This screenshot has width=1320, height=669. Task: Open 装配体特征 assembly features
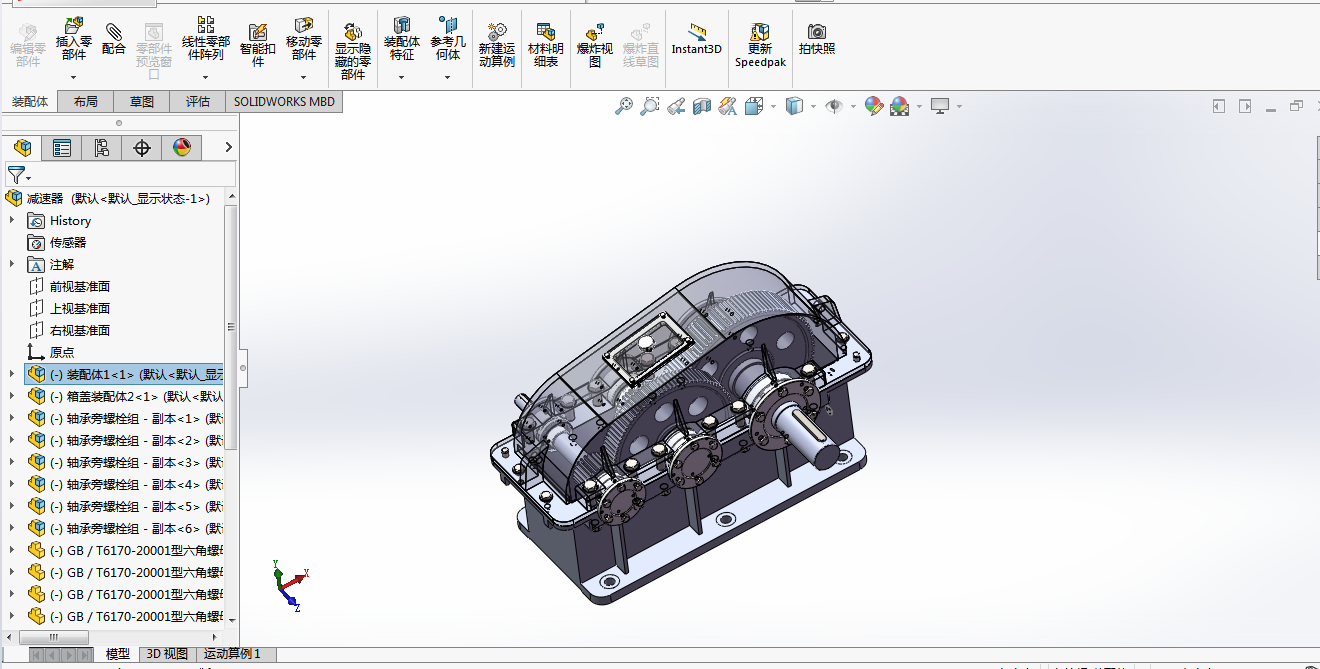(x=402, y=38)
